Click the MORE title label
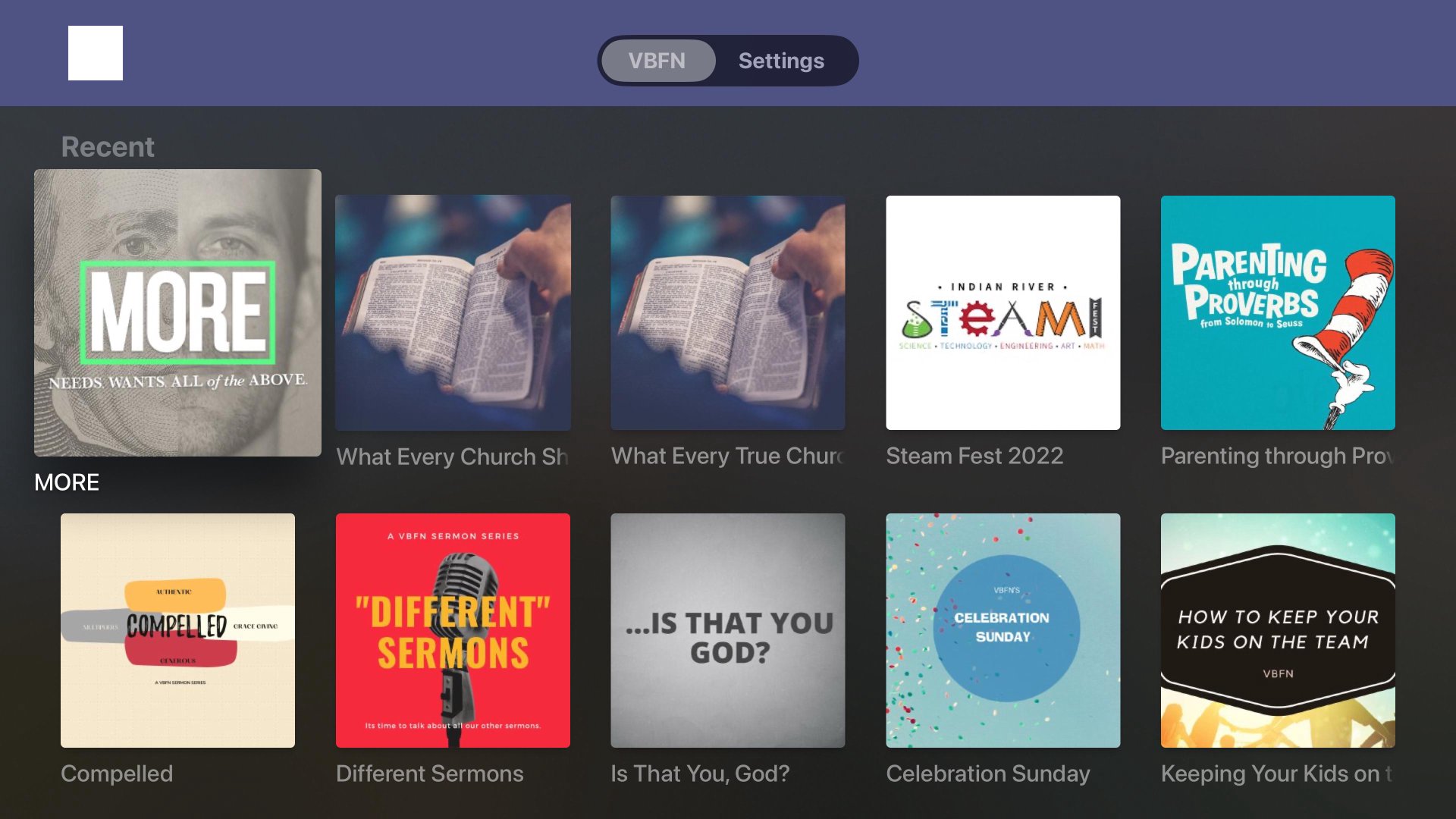 [67, 482]
